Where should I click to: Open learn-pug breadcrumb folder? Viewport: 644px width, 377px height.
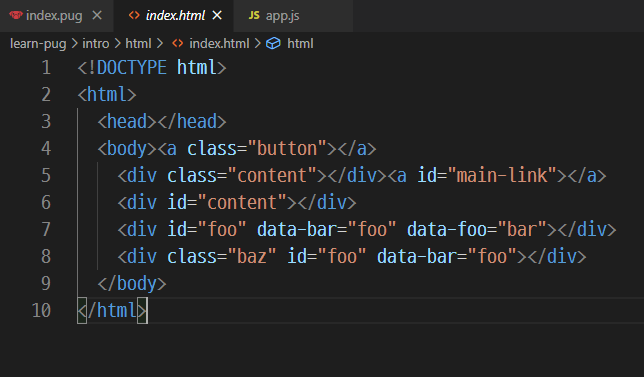click(x=38, y=44)
